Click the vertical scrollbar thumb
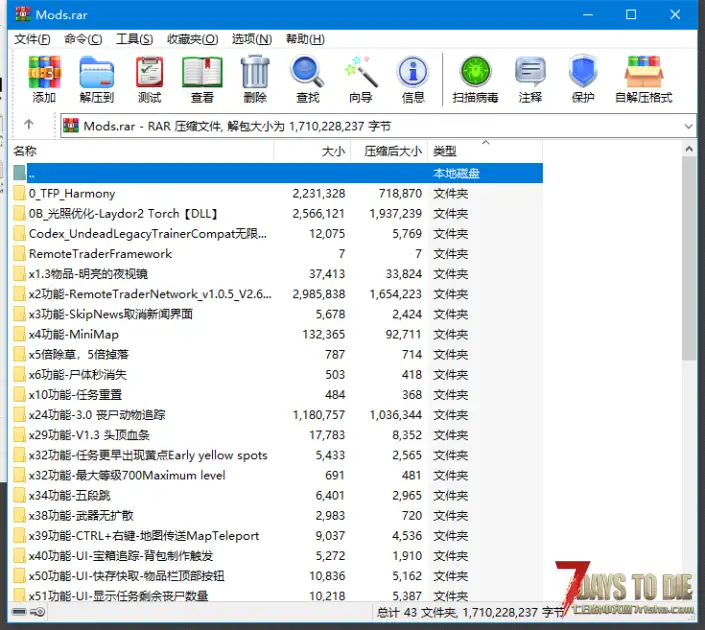Viewport: 705px width, 630px height. [x=689, y=258]
